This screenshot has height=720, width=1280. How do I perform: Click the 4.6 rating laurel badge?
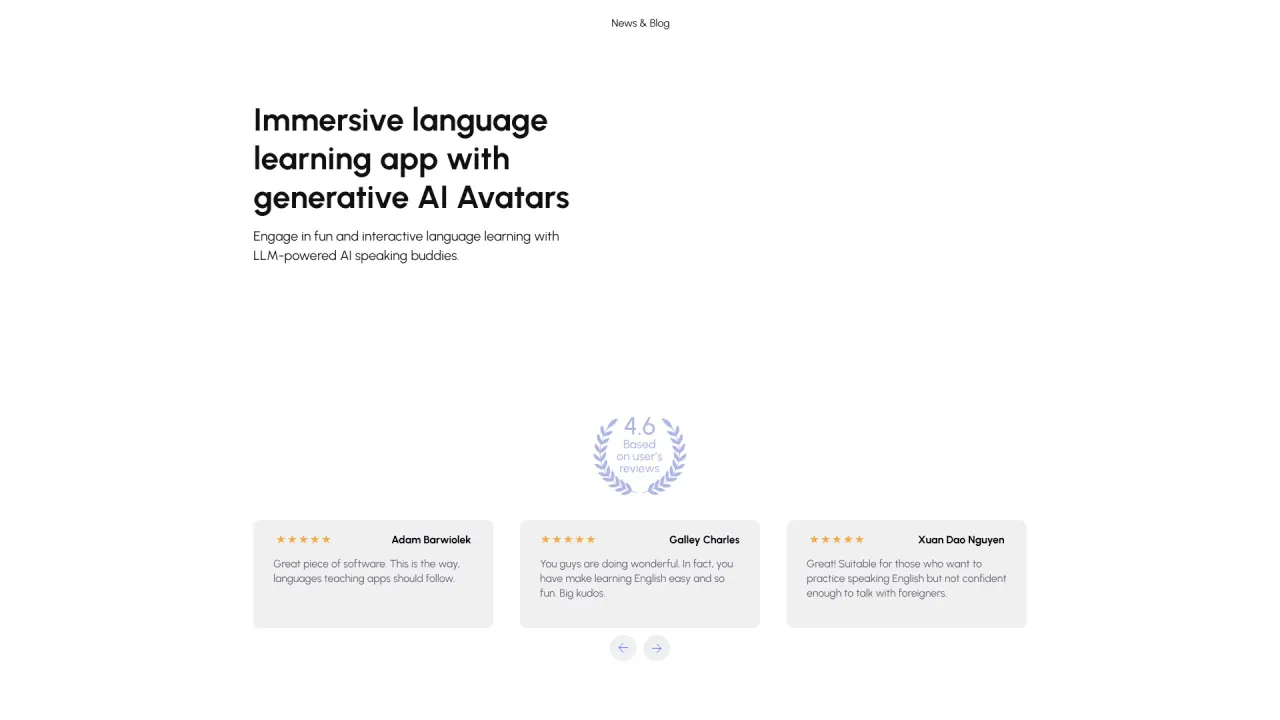[640, 456]
